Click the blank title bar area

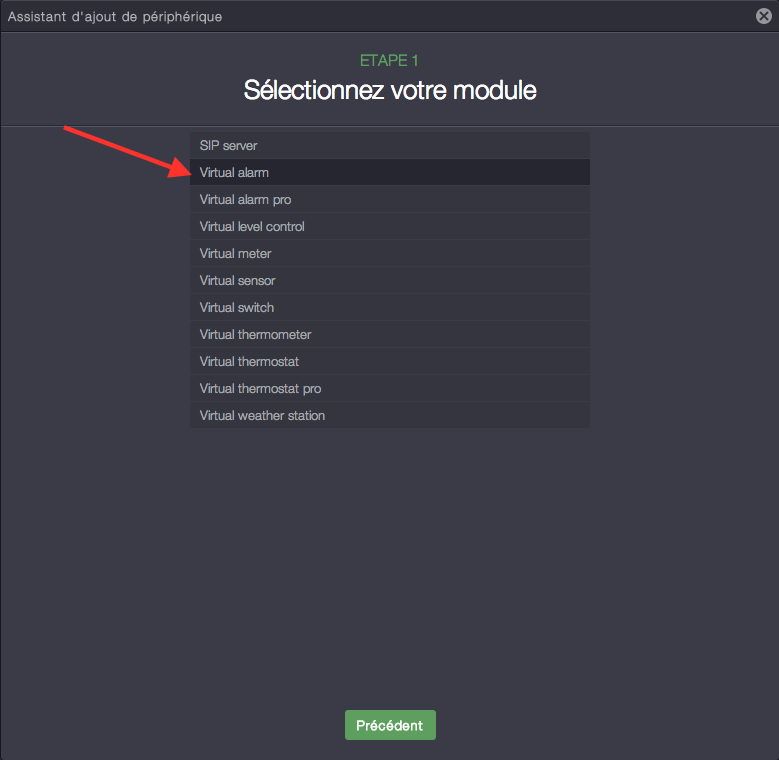coord(480,17)
